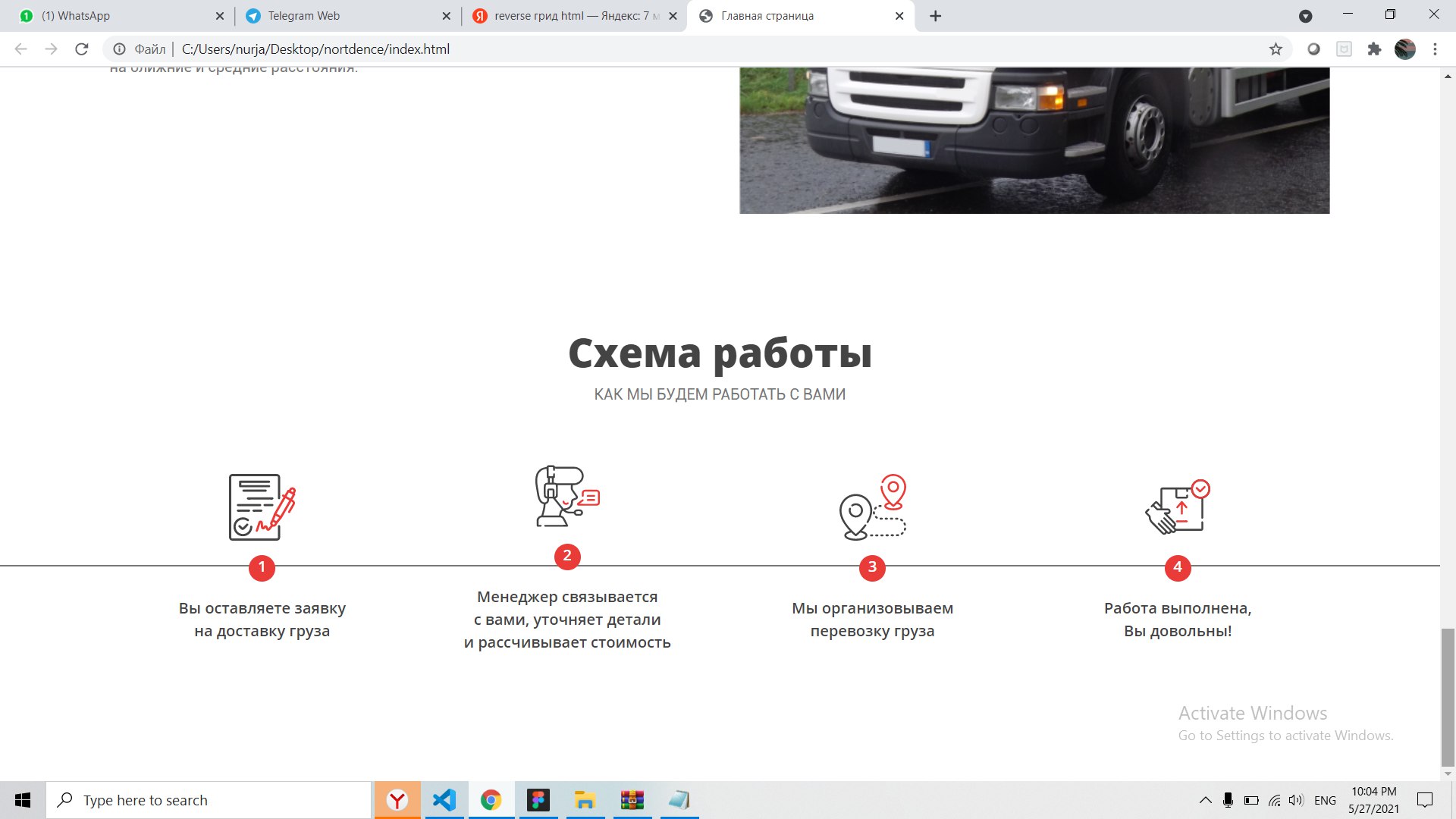This screenshot has height=819, width=1456.
Task: Open the clock and date flyout
Action: [x=1373, y=800]
